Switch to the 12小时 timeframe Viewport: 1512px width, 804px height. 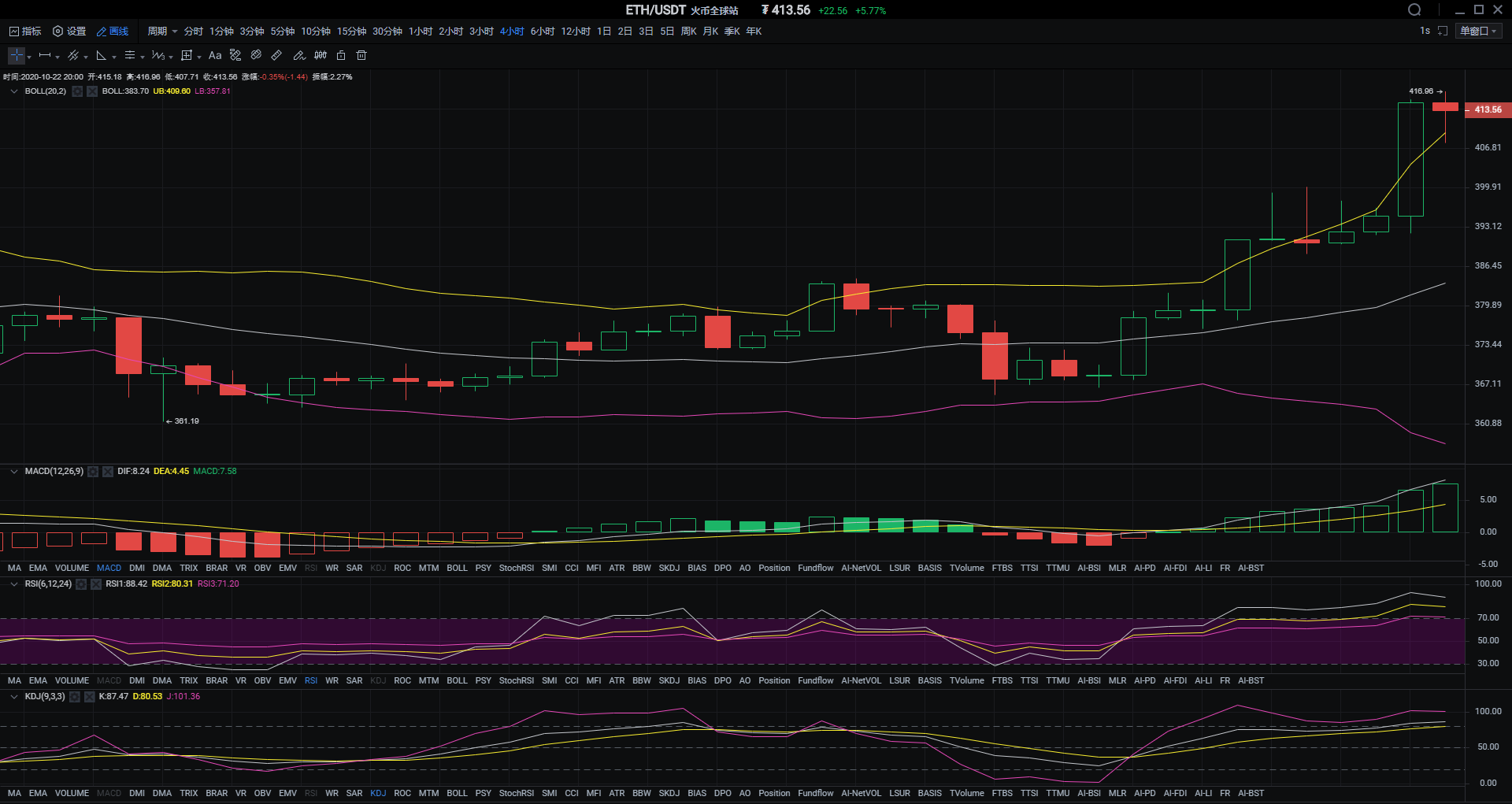click(x=576, y=31)
